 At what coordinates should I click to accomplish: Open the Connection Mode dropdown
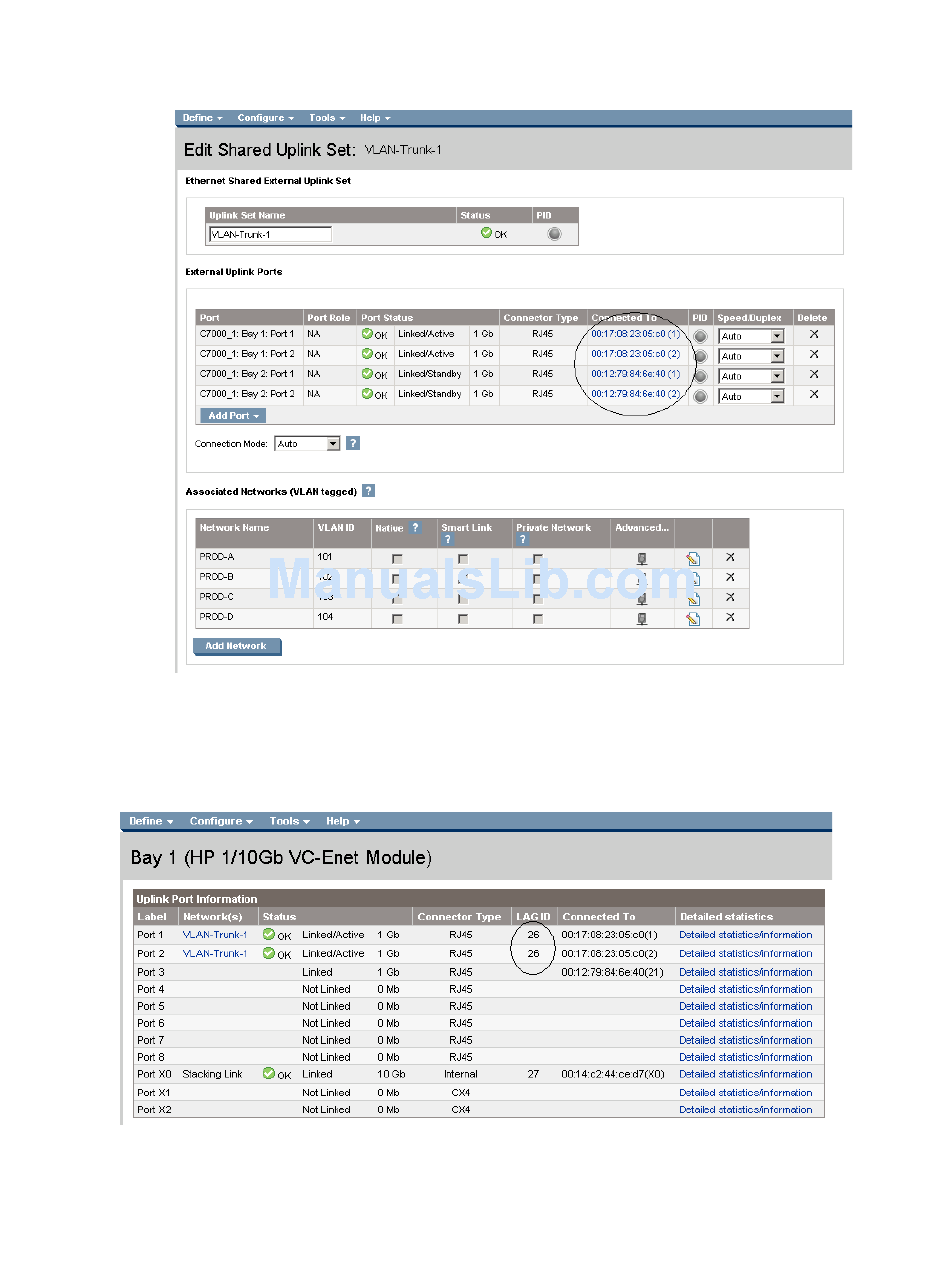[x=307, y=444]
